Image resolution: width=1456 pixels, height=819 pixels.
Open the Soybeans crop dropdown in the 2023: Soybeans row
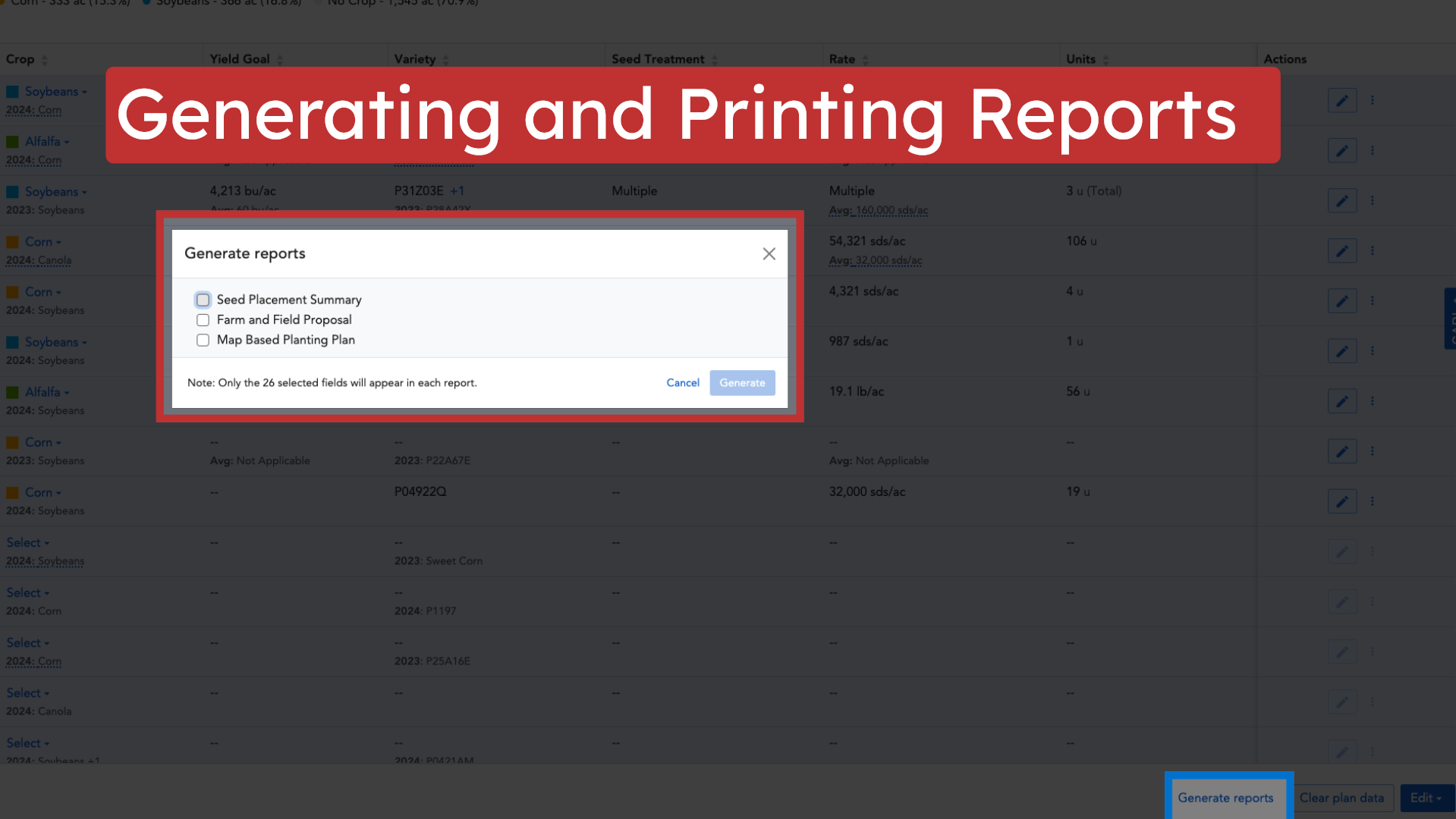(55, 192)
